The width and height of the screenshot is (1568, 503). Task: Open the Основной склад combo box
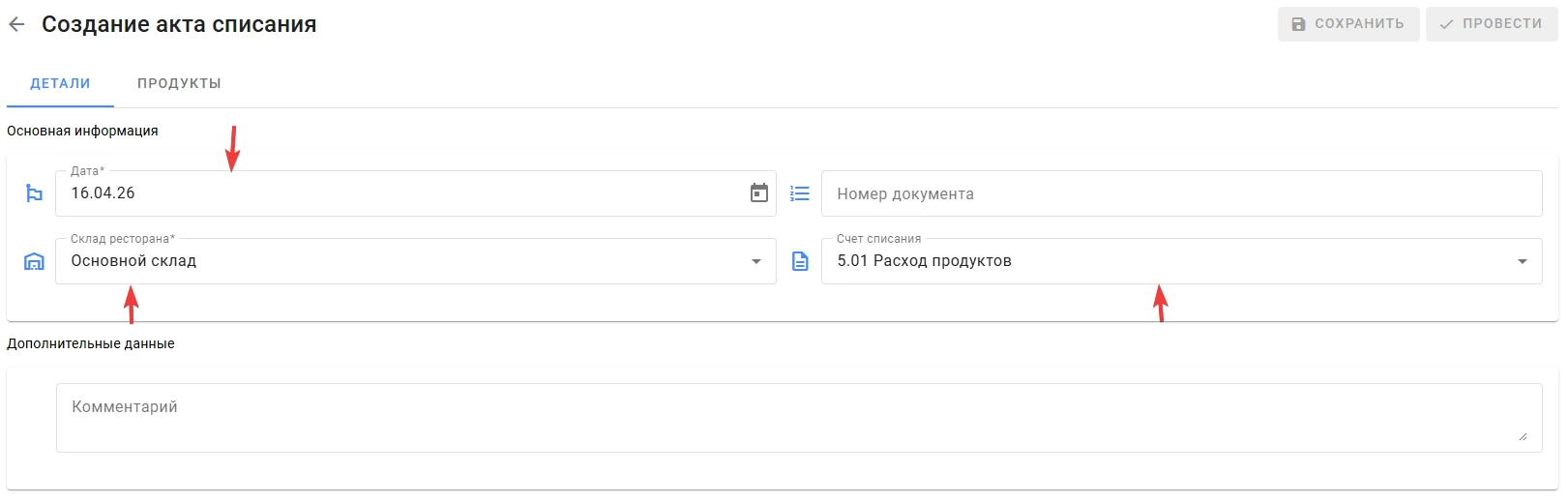(x=416, y=261)
